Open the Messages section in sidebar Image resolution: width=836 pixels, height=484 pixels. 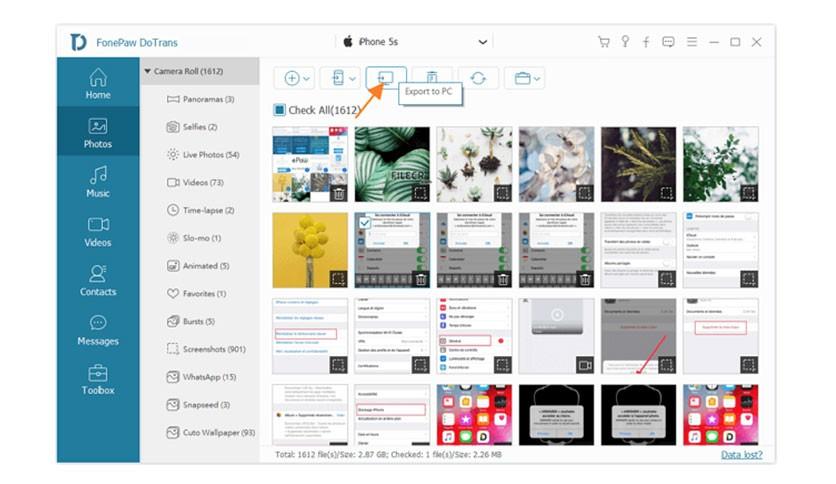[x=98, y=330]
